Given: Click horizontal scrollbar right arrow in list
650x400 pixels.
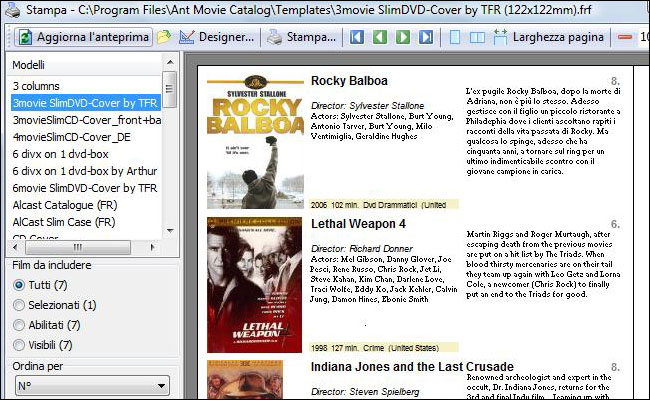Looking at the screenshot, I should pyautogui.click(x=152, y=247).
